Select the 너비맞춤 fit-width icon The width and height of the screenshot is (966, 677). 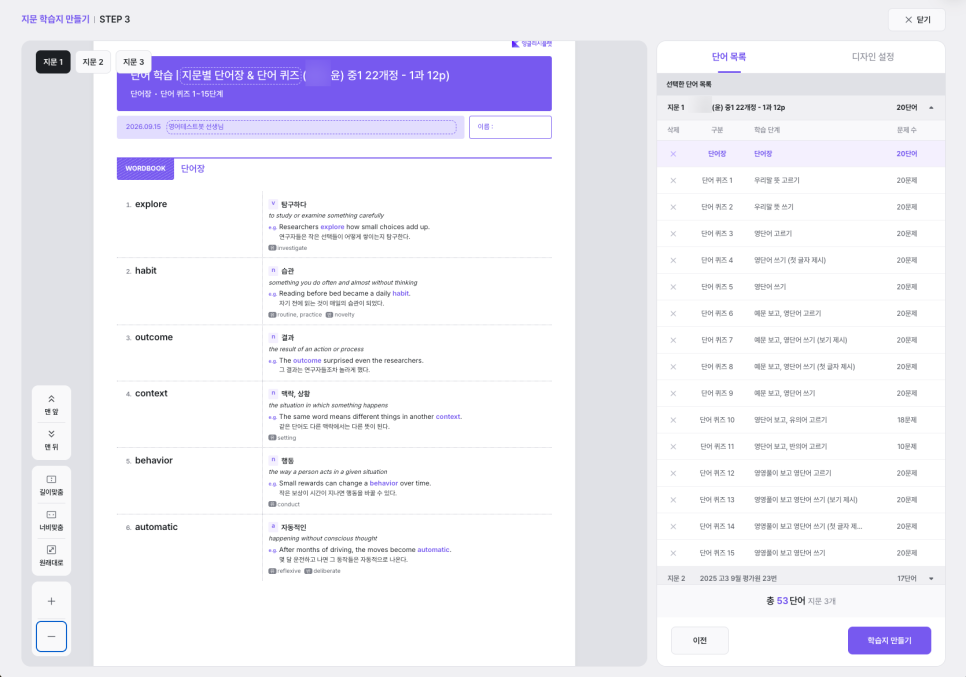pyautogui.click(x=51, y=520)
